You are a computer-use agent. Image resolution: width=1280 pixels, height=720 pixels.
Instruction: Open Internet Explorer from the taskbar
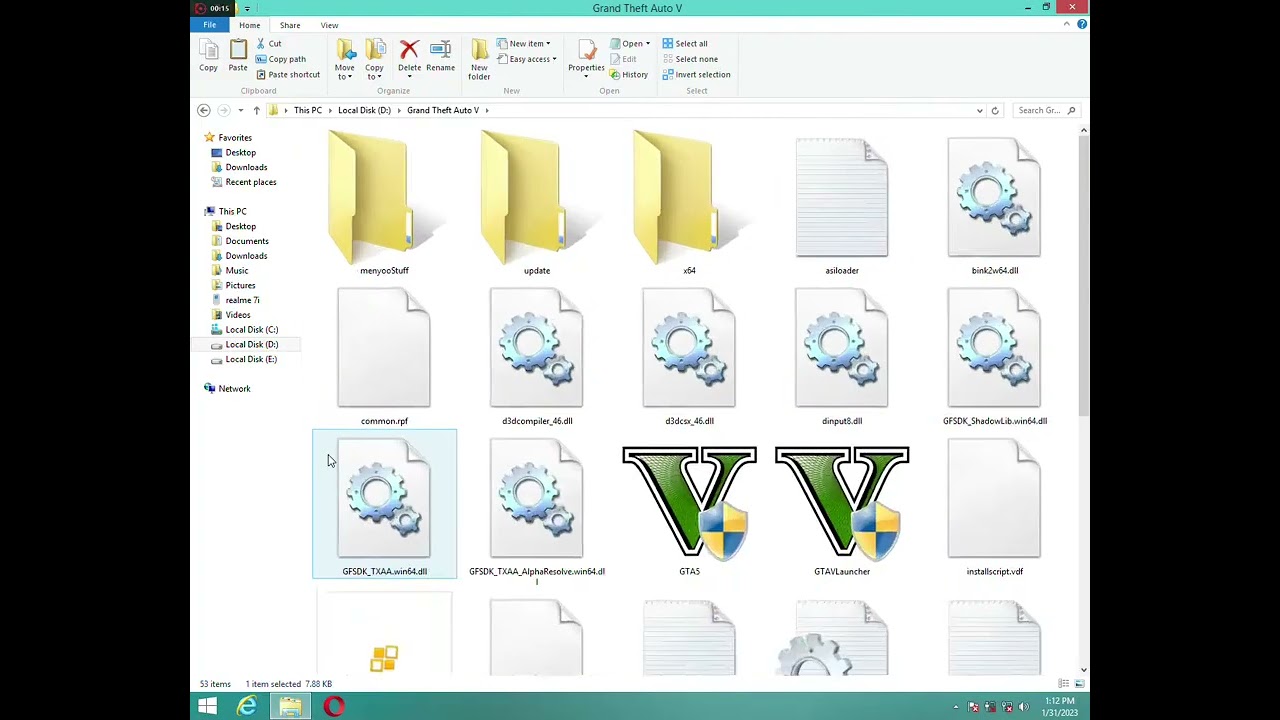click(x=247, y=707)
